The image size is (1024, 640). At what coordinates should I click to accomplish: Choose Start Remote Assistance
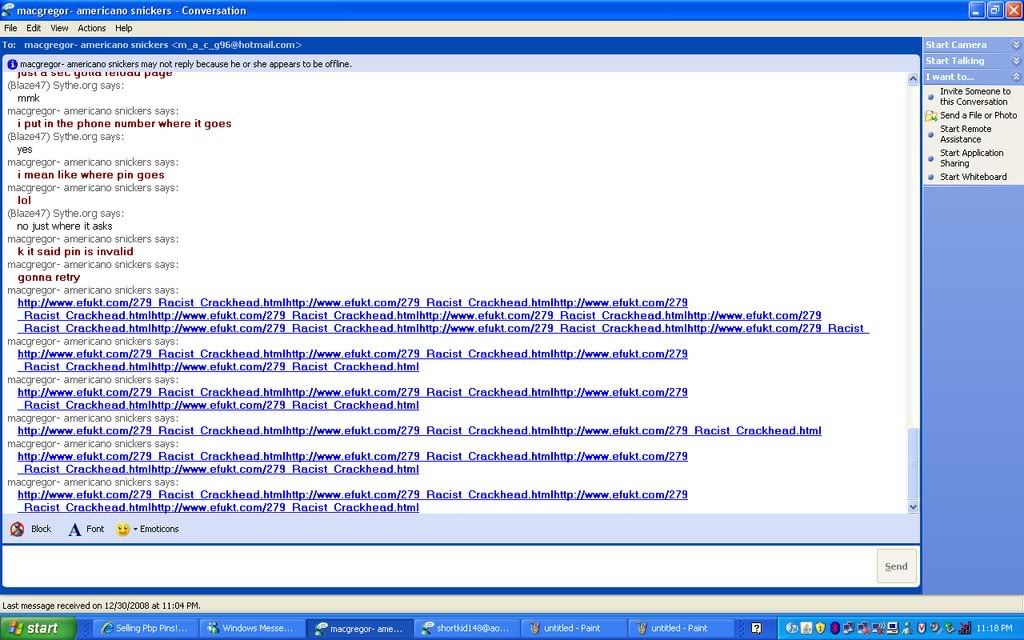pyautogui.click(x=965, y=134)
